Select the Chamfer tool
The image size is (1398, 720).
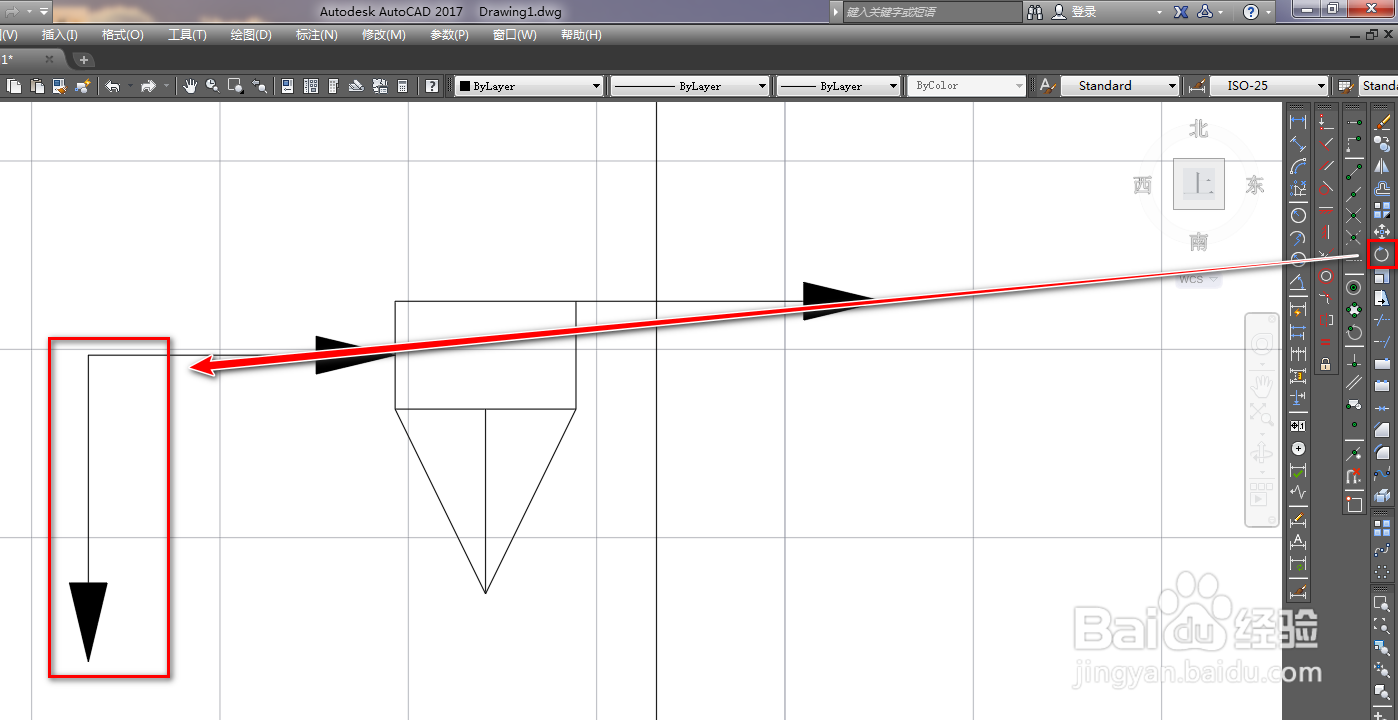(x=1382, y=429)
